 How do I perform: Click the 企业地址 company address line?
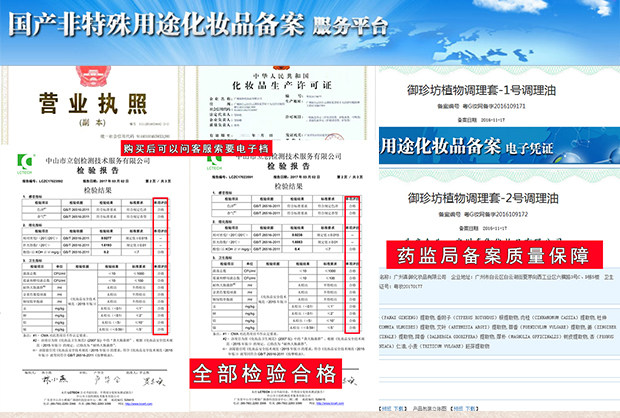pos(525,277)
